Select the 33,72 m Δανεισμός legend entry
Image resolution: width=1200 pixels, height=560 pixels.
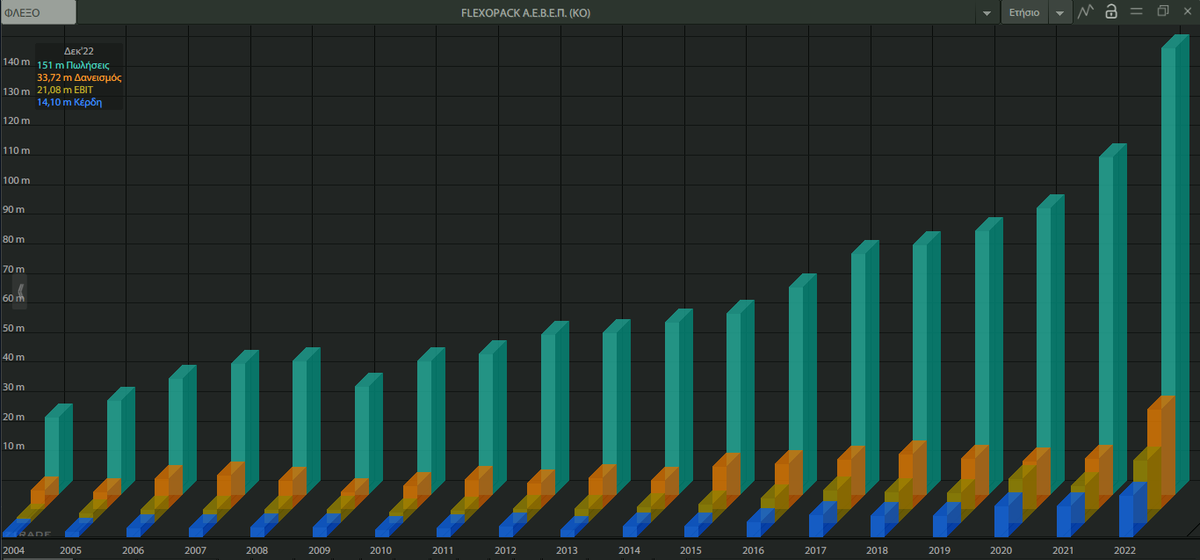point(79,77)
